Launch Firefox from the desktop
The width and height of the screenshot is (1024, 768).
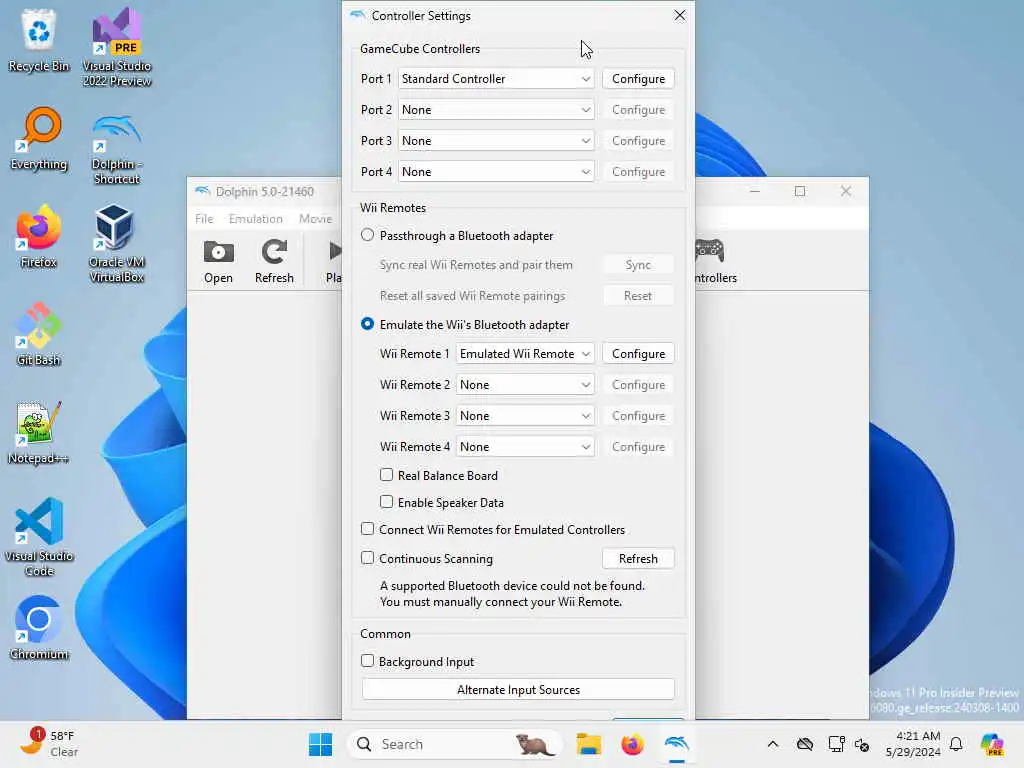(x=39, y=236)
